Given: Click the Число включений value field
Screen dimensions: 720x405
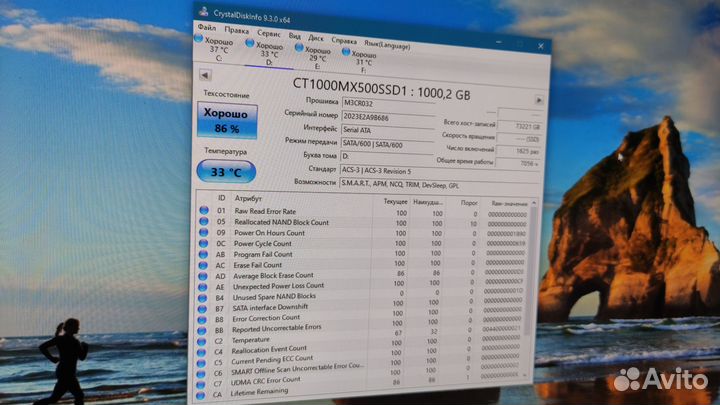Looking at the screenshot, I should 518,151.
